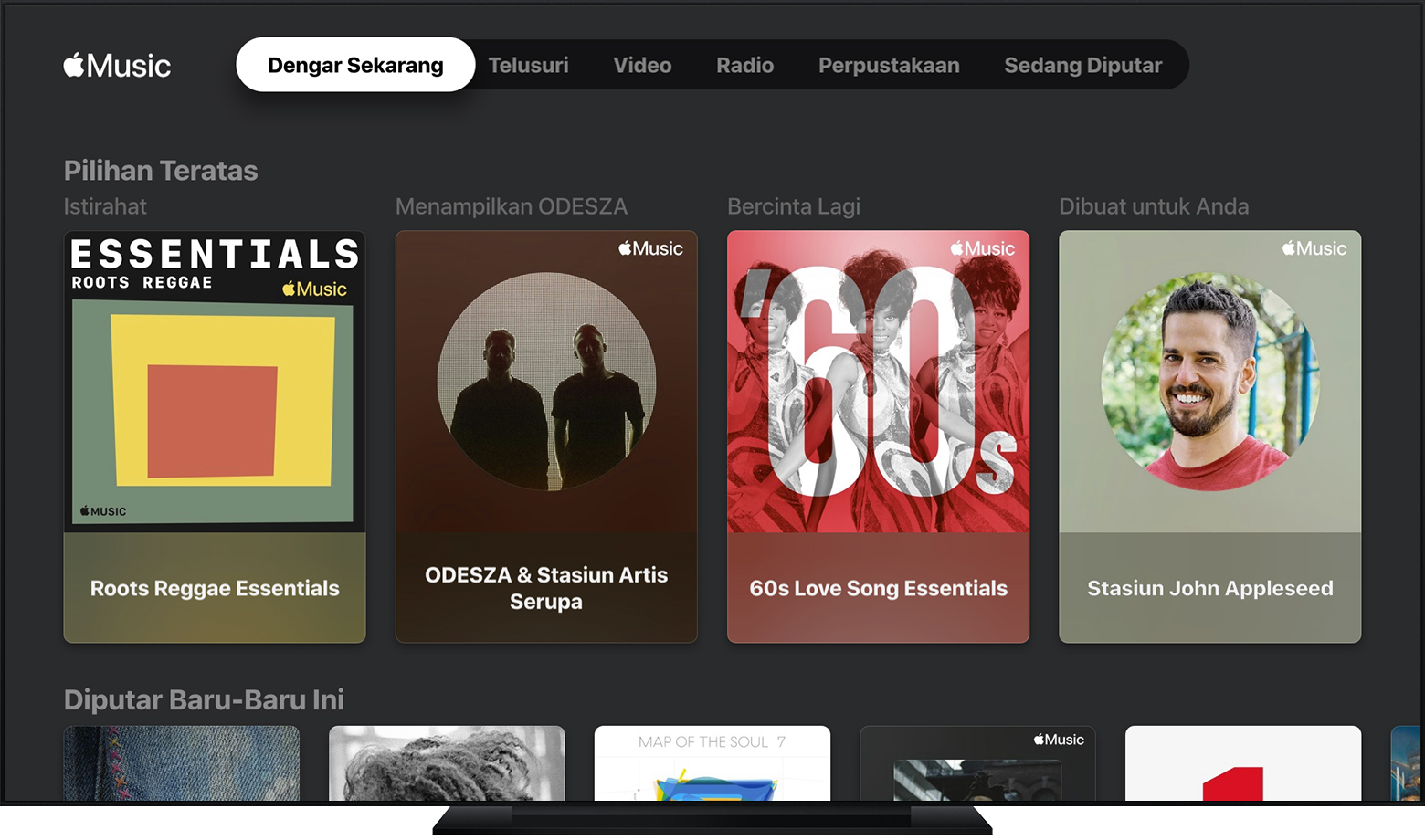Open the Perpustakaan tab
The image size is (1425, 840).
point(888,66)
